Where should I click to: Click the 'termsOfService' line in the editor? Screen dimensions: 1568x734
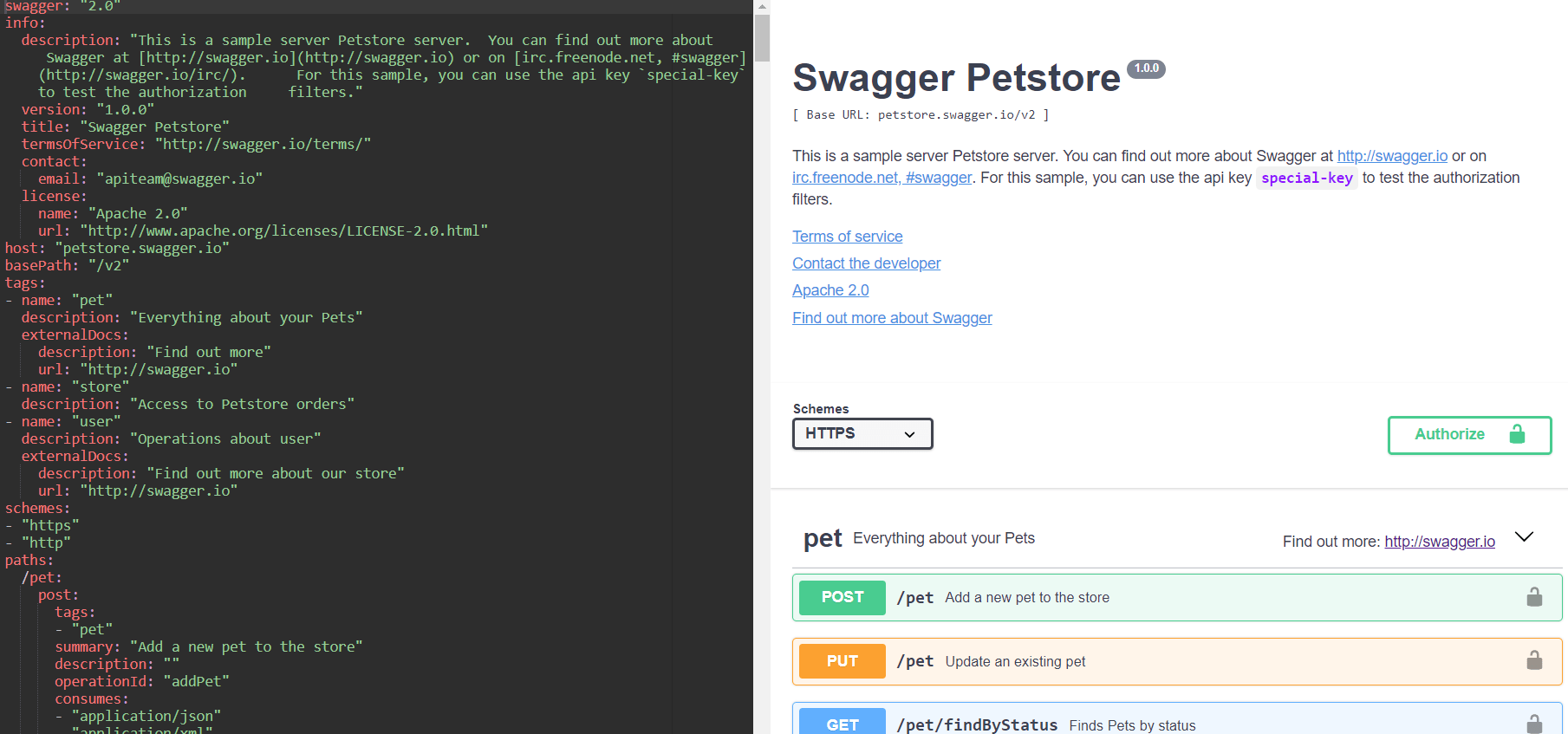[196, 144]
